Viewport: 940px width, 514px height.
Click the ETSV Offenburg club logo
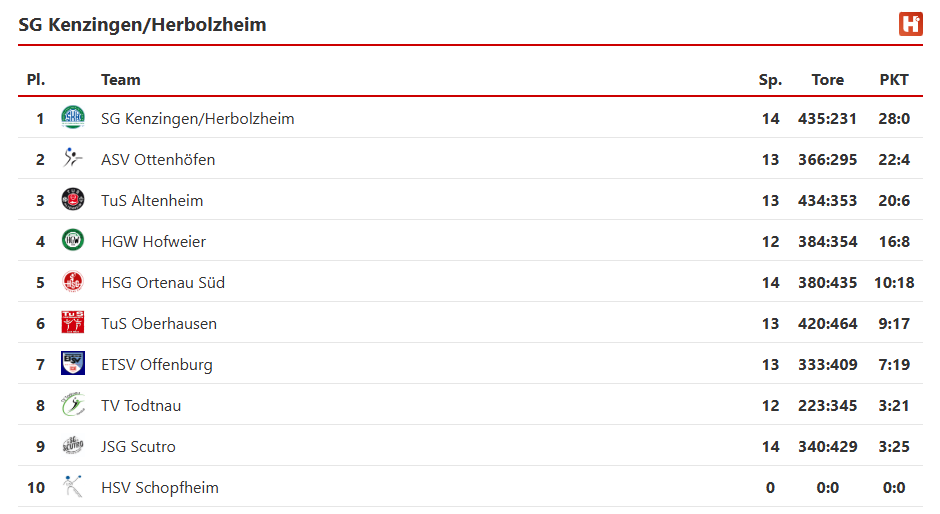click(x=73, y=364)
